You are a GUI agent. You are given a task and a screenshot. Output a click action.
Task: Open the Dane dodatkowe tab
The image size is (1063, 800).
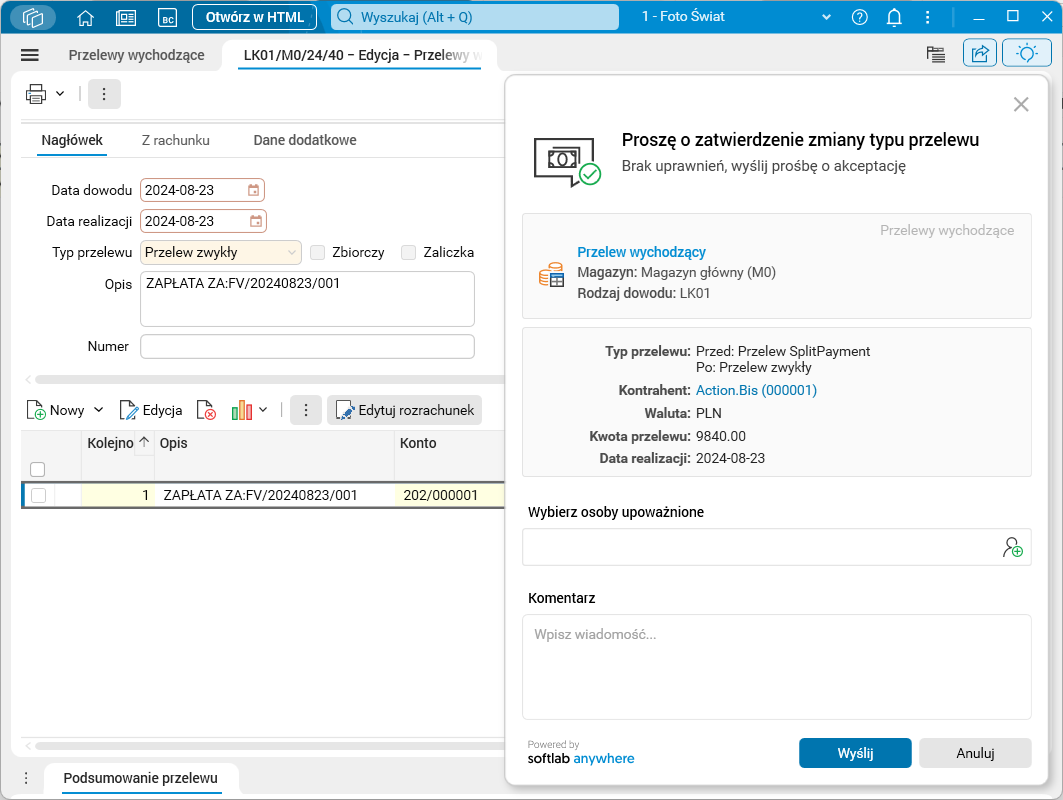point(305,140)
